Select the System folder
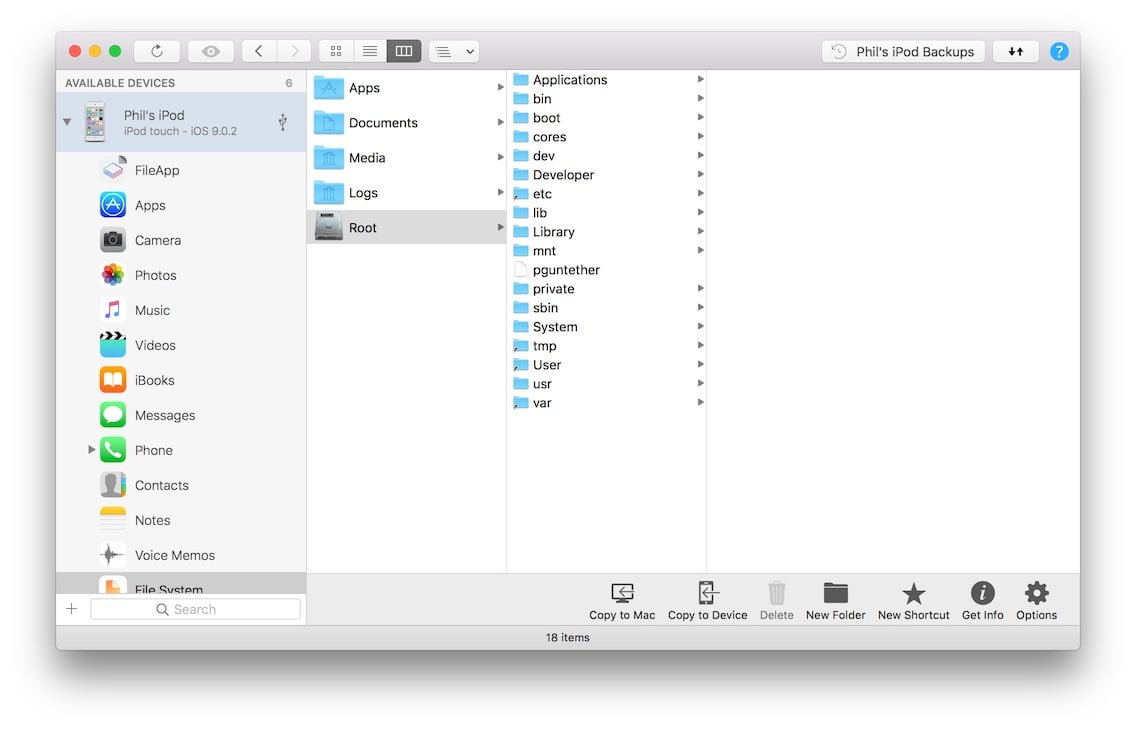1136x730 pixels. [x=607, y=327]
